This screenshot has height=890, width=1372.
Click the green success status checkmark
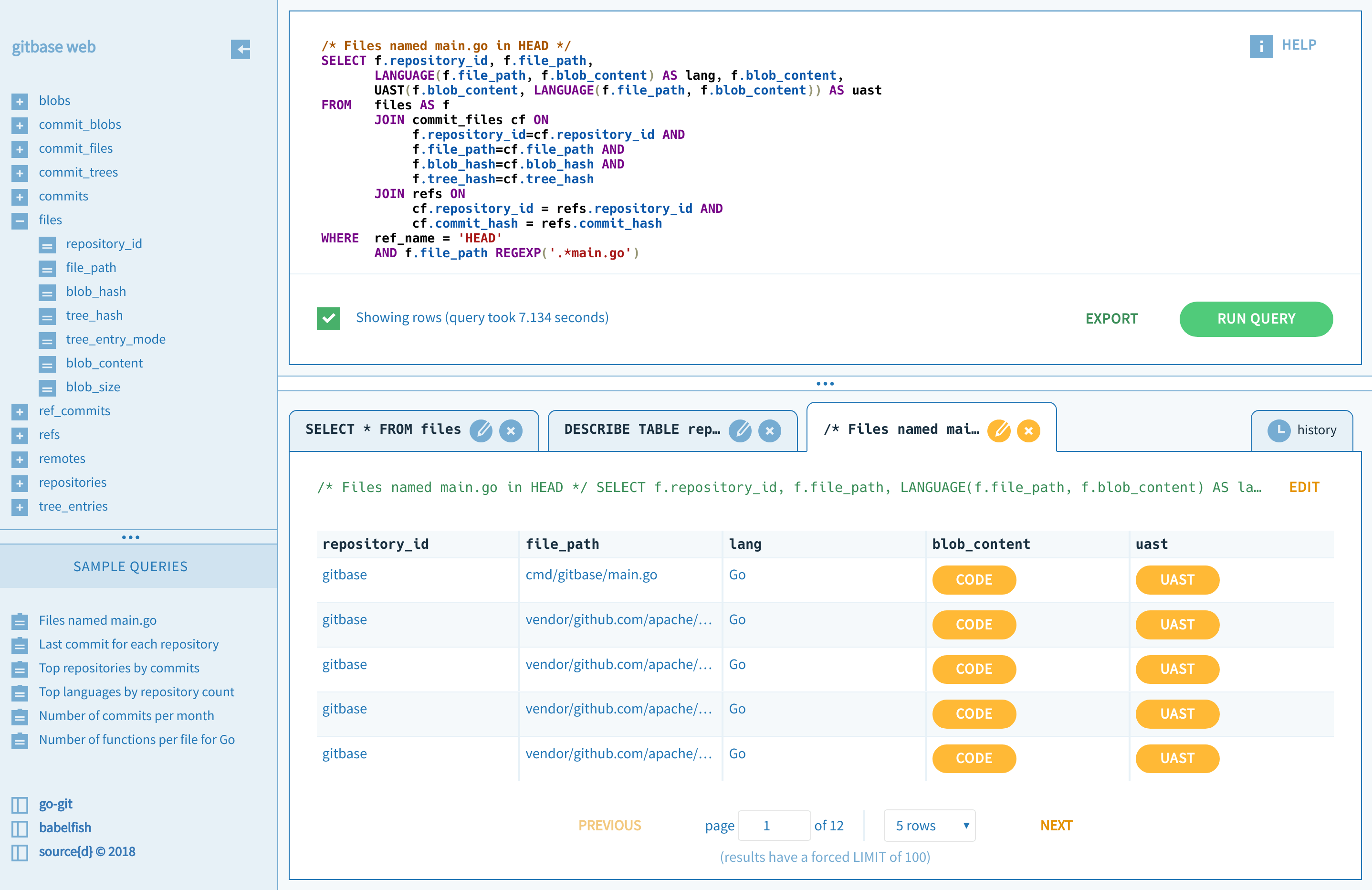coord(328,318)
